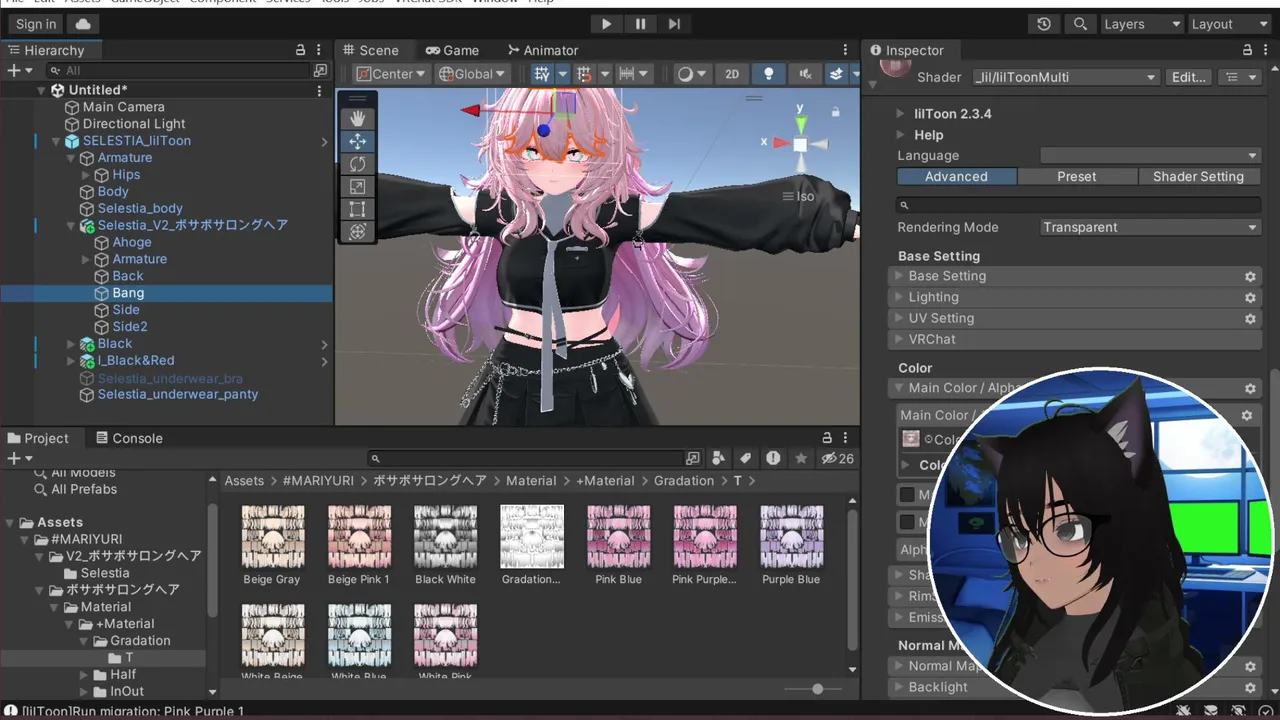Click the shader Edit... button
This screenshot has width=1280, height=720.
coord(1189,77)
